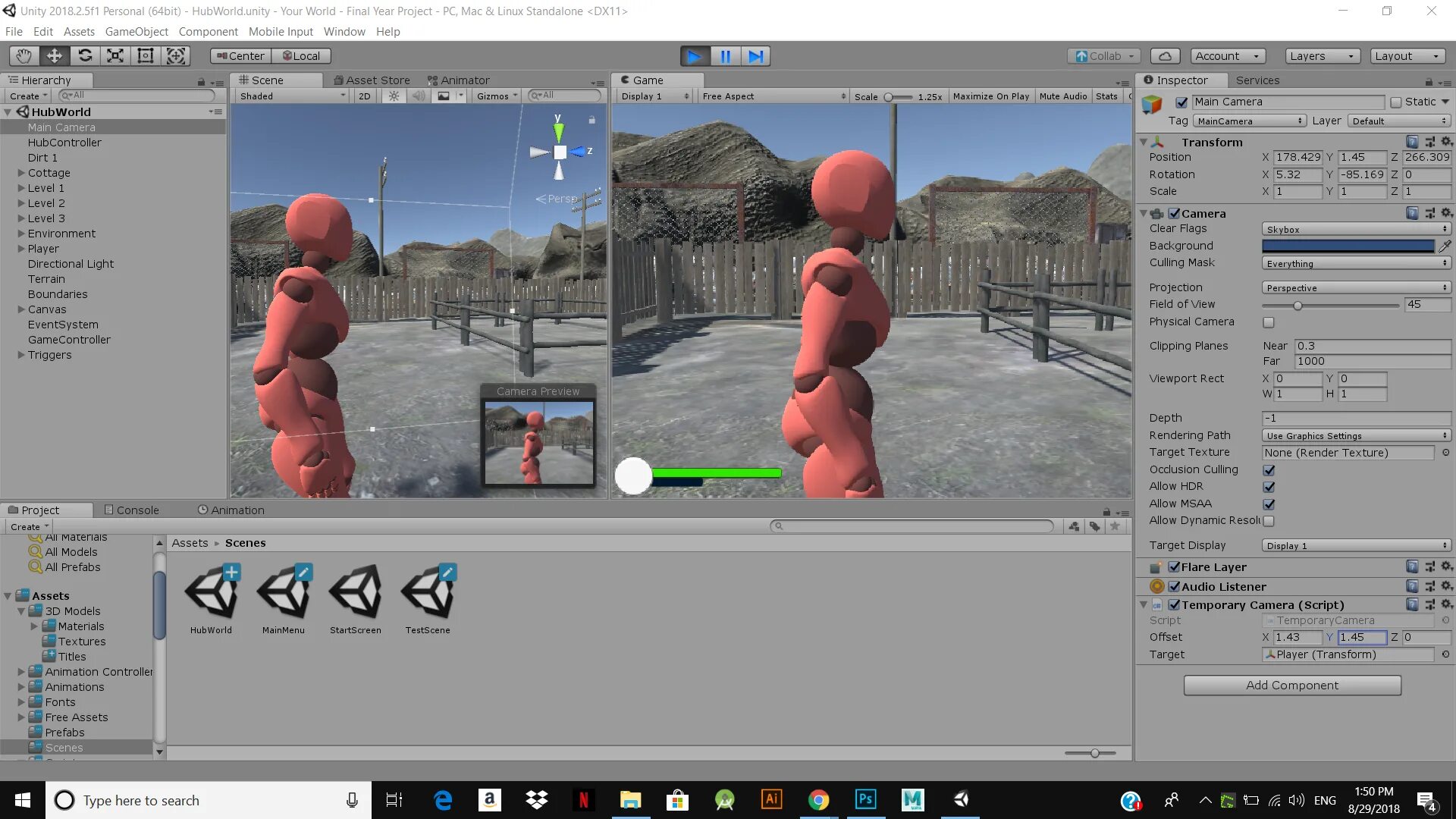Image resolution: width=1456 pixels, height=819 pixels.
Task: Expand the Environment tree item in Hierarchy
Action: tap(21, 233)
